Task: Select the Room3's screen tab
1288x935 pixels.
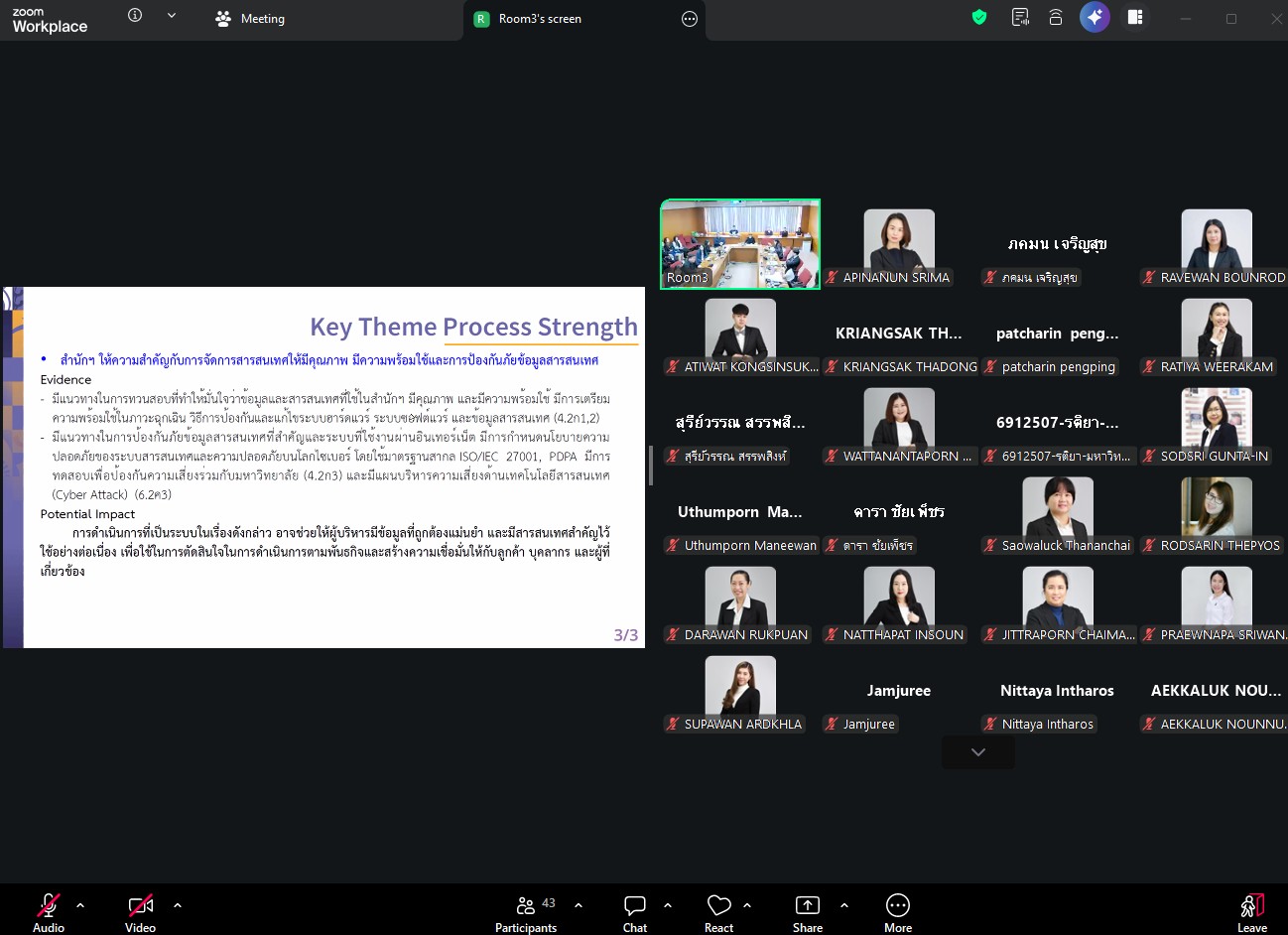Action: [540, 19]
